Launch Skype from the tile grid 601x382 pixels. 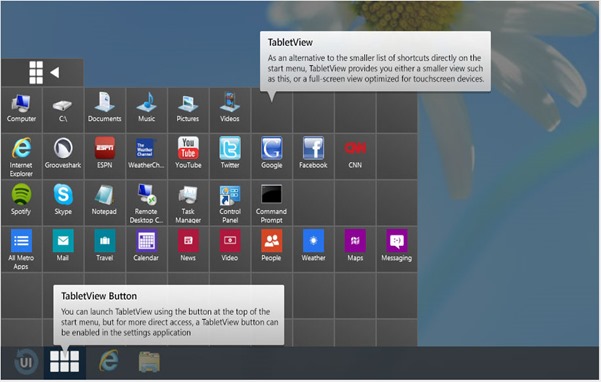pyautogui.click(x=63, y=203)
